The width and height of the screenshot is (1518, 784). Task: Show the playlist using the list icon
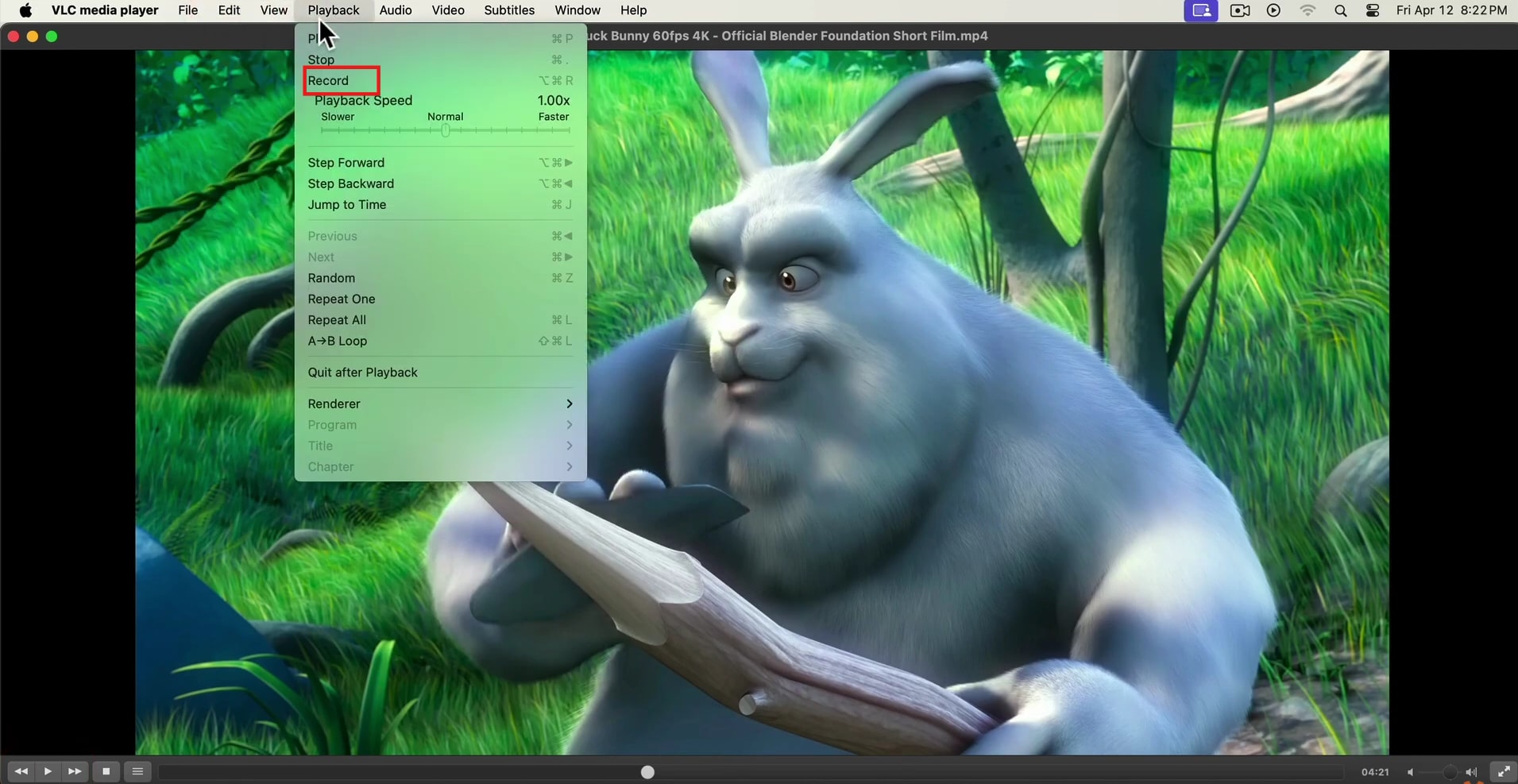pos(137,771)
